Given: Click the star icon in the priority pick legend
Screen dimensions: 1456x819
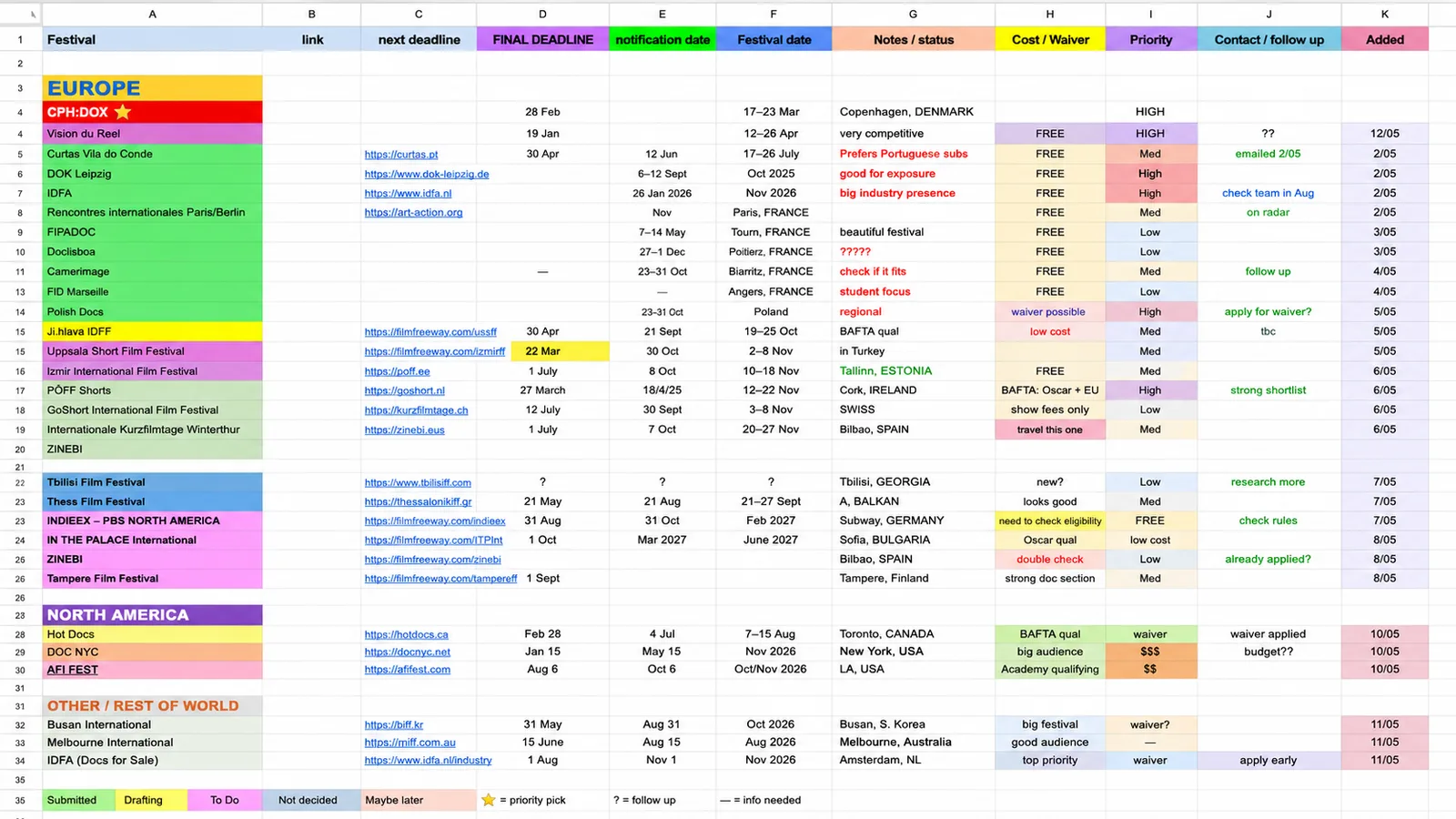Looking at the screenshot, I should click(489, 800).
